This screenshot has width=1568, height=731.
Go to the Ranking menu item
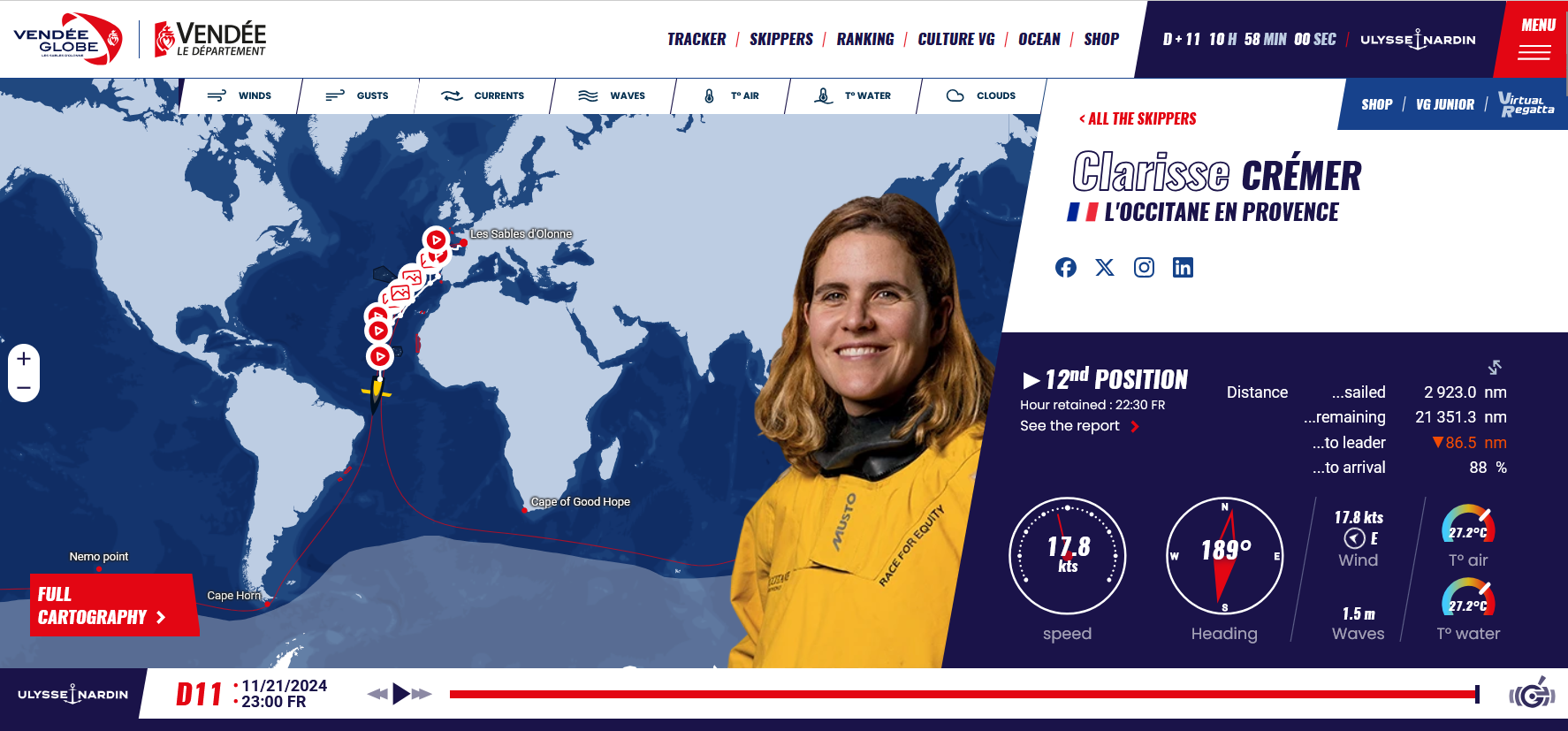[865, 40]
